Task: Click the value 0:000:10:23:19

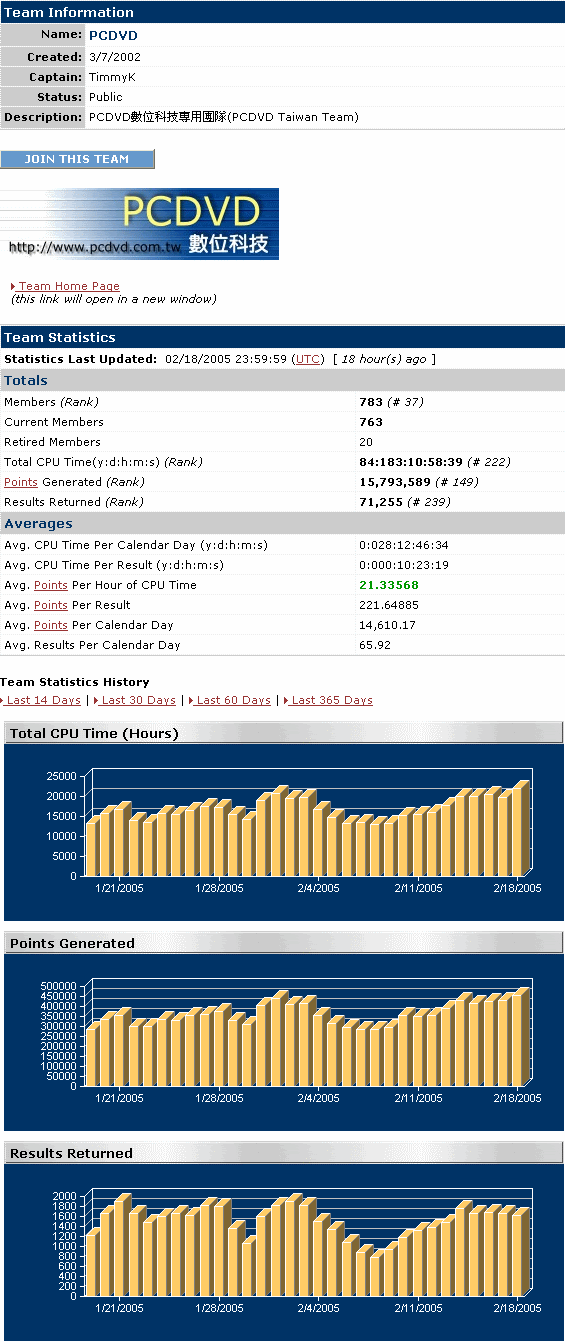Action: 404,565
